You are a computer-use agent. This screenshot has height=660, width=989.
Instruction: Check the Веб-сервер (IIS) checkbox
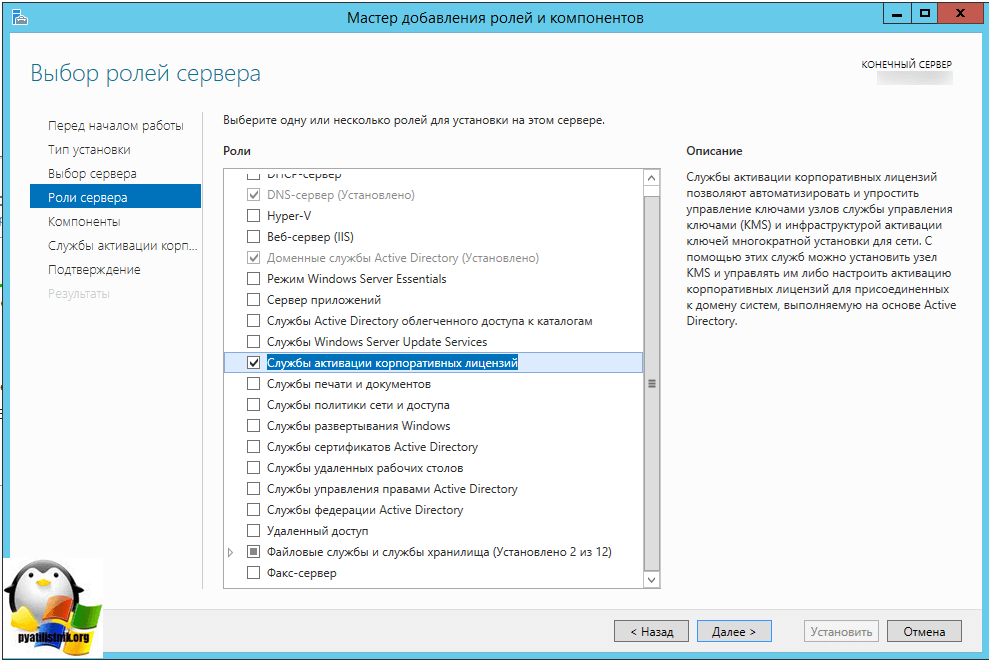coord(254,237)
